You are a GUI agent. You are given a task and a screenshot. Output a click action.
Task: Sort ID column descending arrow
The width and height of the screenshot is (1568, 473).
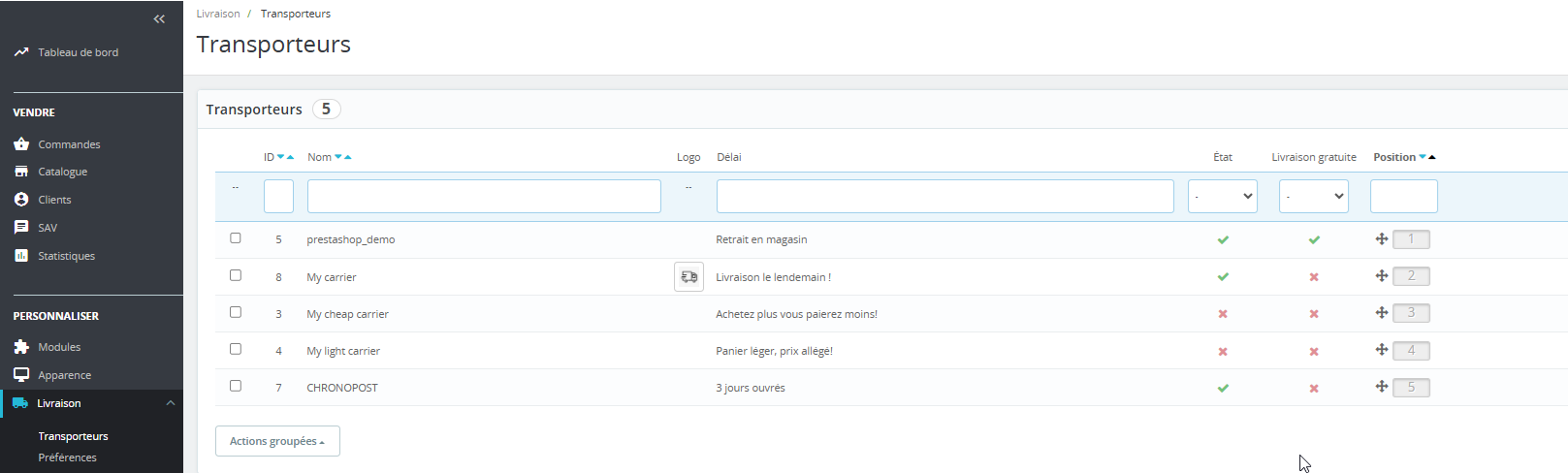pyautogui.click(x=281, y=157)
